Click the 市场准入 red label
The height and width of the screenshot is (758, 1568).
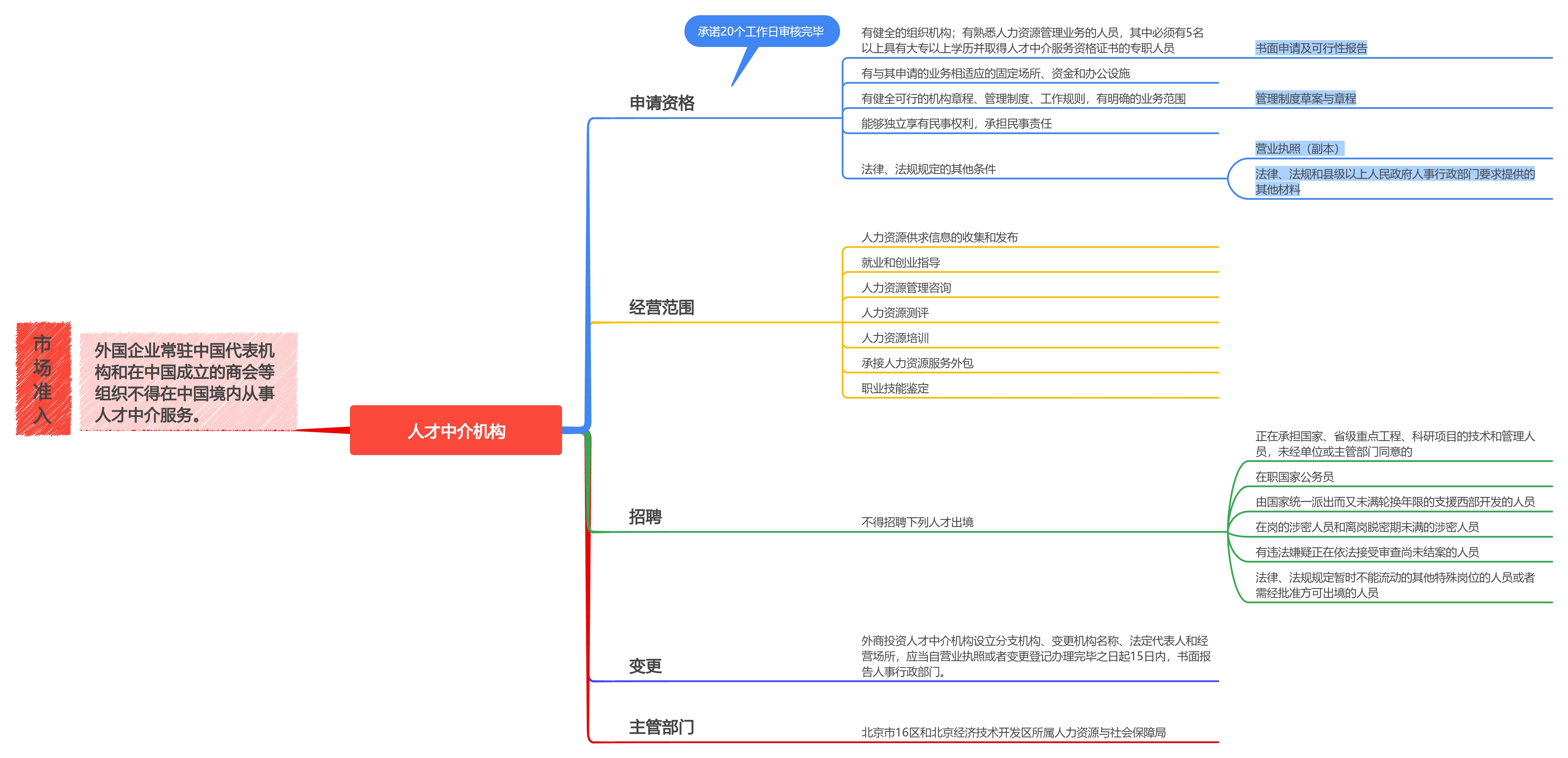(43, 379)
